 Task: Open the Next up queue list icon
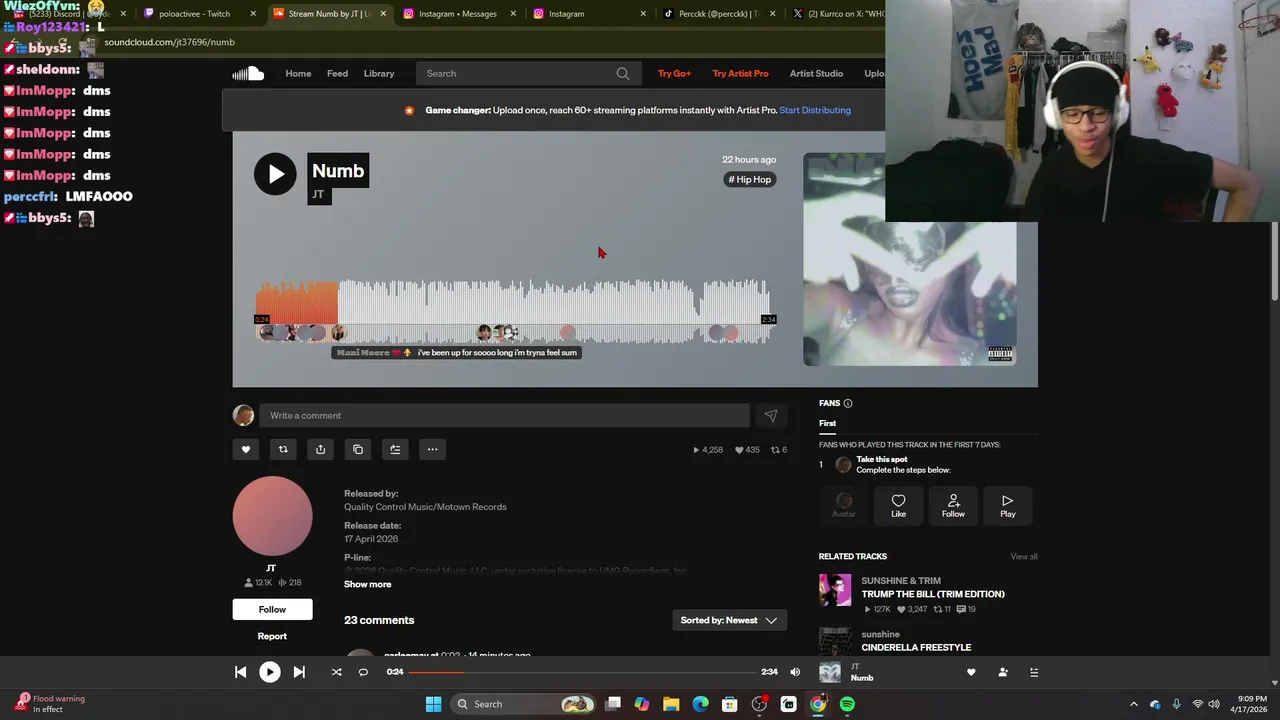tap(1034, 672)
